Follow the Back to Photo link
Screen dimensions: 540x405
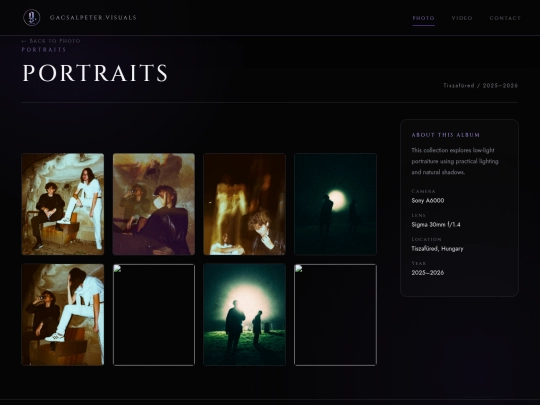pos(51,41)
